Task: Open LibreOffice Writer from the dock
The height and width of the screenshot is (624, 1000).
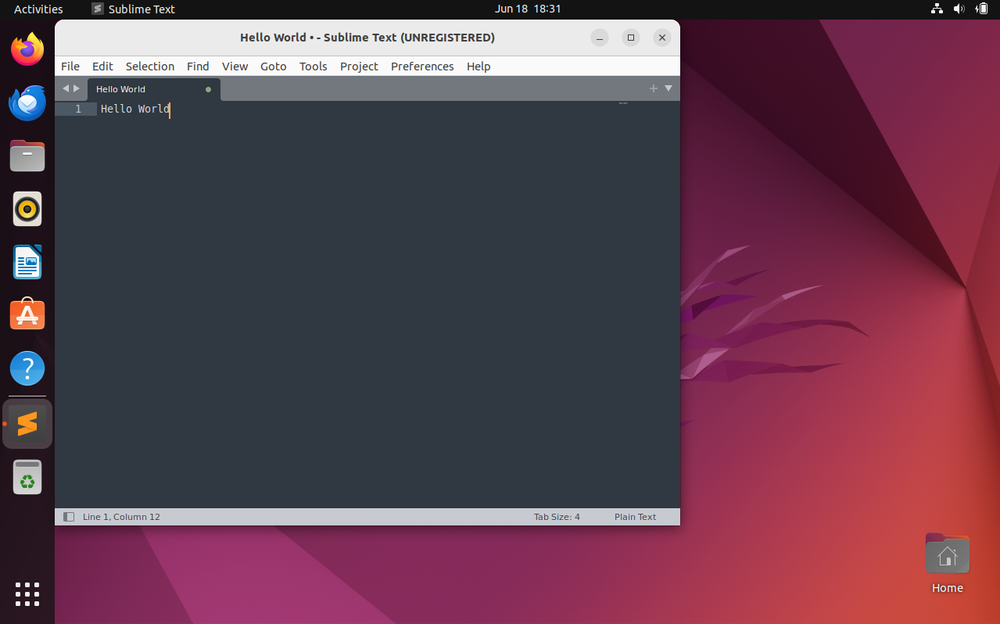Action: click(27, 262)
